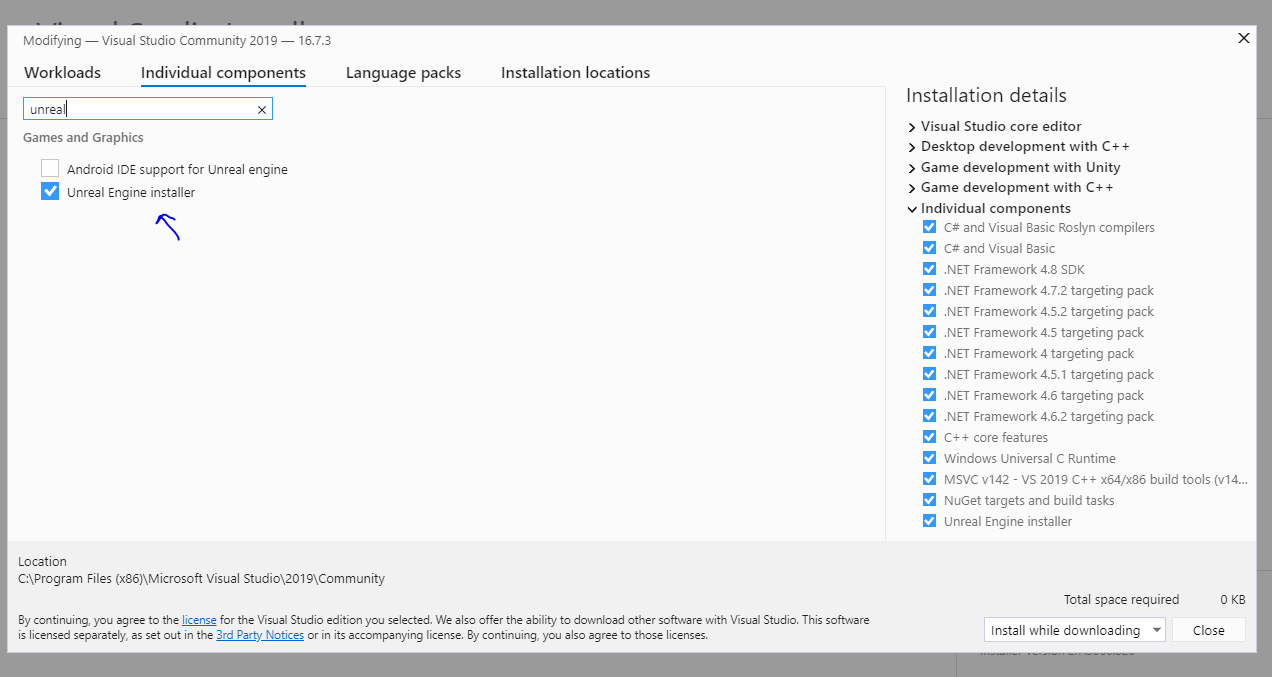Viewport: 1272px width, 677px height.
Task: Uncheck Windows Universal C Runtime
Action: point(929,458)
